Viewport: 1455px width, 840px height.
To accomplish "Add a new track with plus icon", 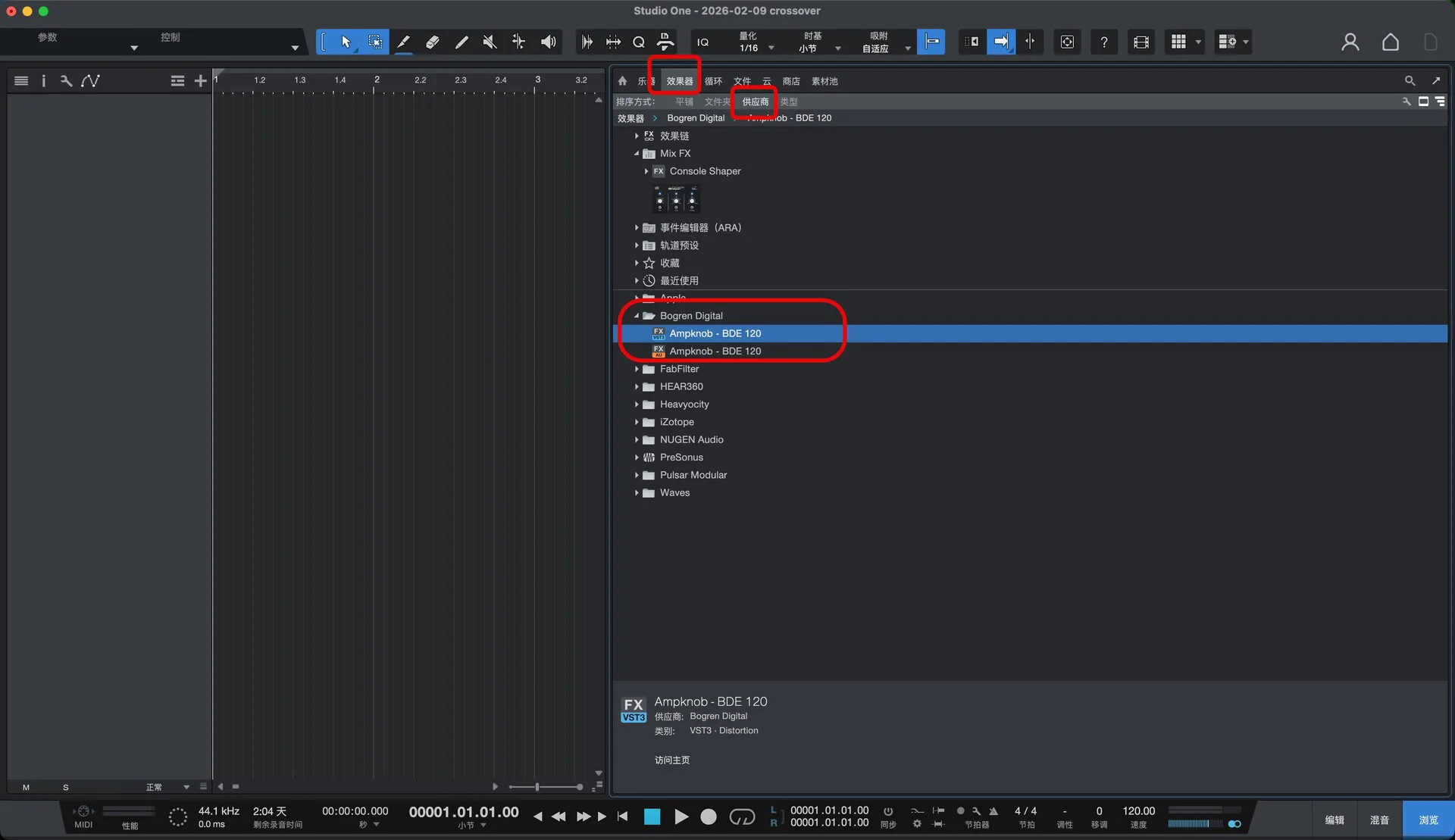I will (x=200, y=81).
